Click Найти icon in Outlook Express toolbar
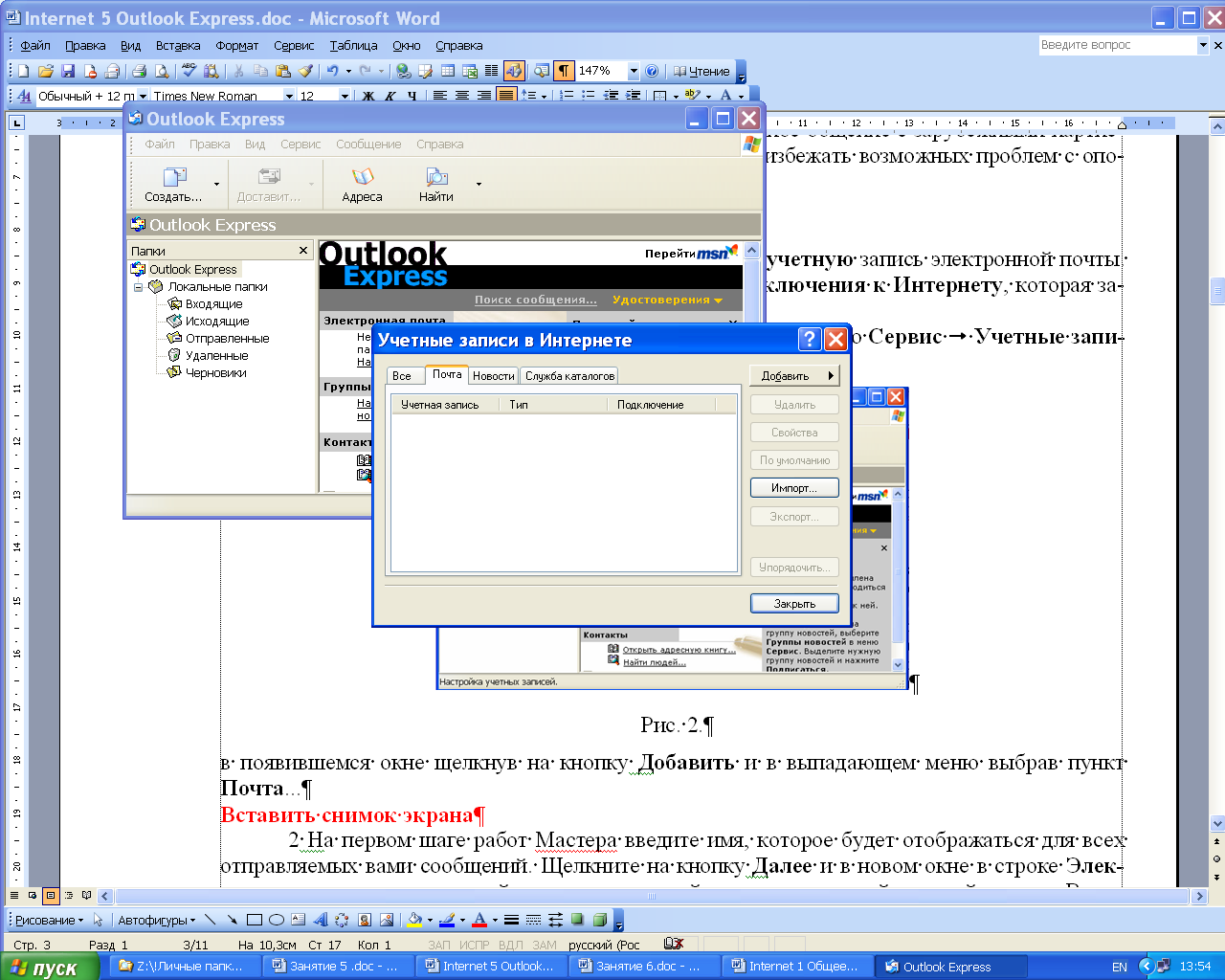 (x=436, y=185)
